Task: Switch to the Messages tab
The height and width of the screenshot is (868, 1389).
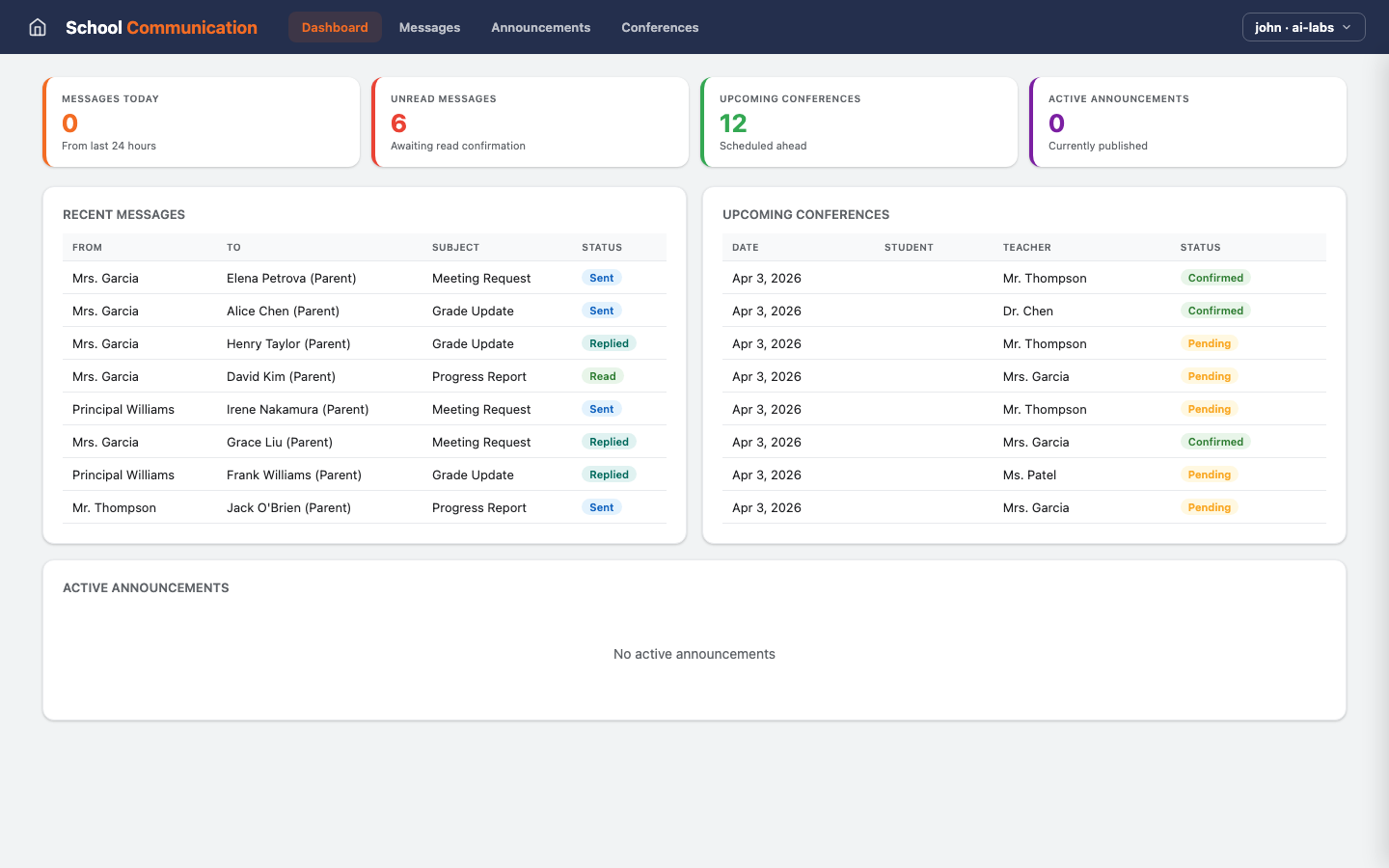Action: pyautogui.click(x=429, y=27)
